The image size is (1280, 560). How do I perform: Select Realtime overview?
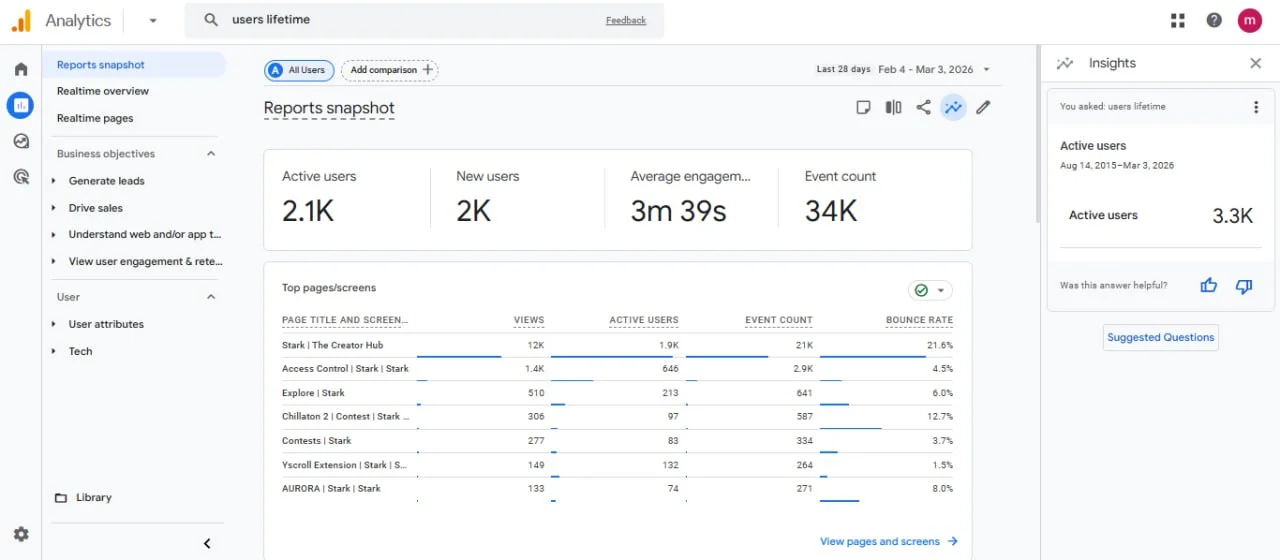(x=103, y=91)
